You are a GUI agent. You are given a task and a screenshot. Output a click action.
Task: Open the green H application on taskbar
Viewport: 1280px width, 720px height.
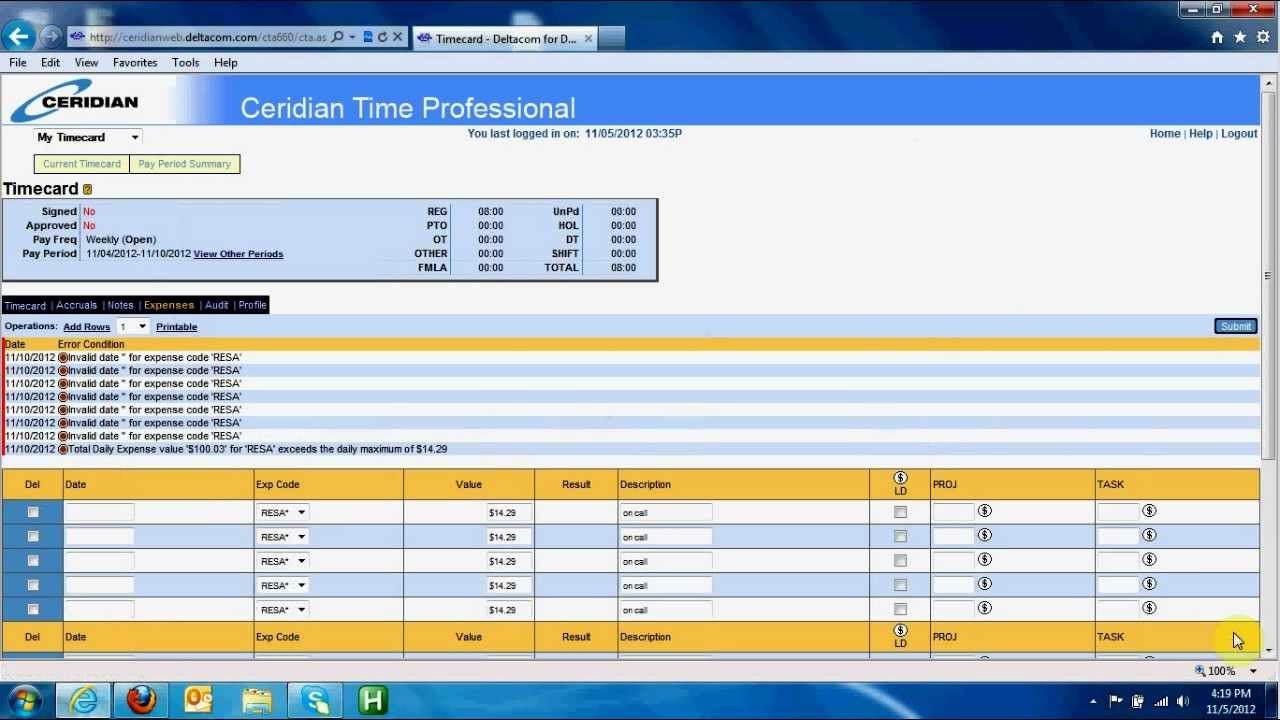[x=373, y=700]
